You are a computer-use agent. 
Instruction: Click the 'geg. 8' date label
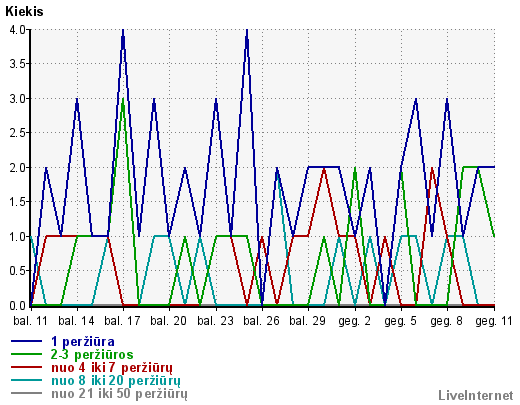447,321
